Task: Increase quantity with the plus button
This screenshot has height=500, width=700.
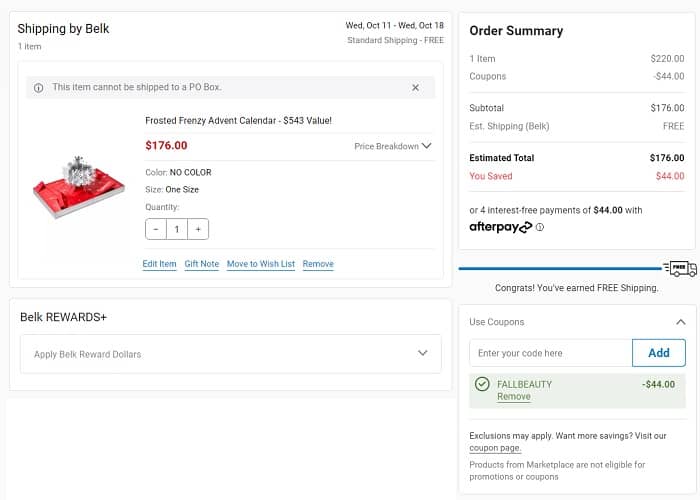Action: click(x=198, y=229)
